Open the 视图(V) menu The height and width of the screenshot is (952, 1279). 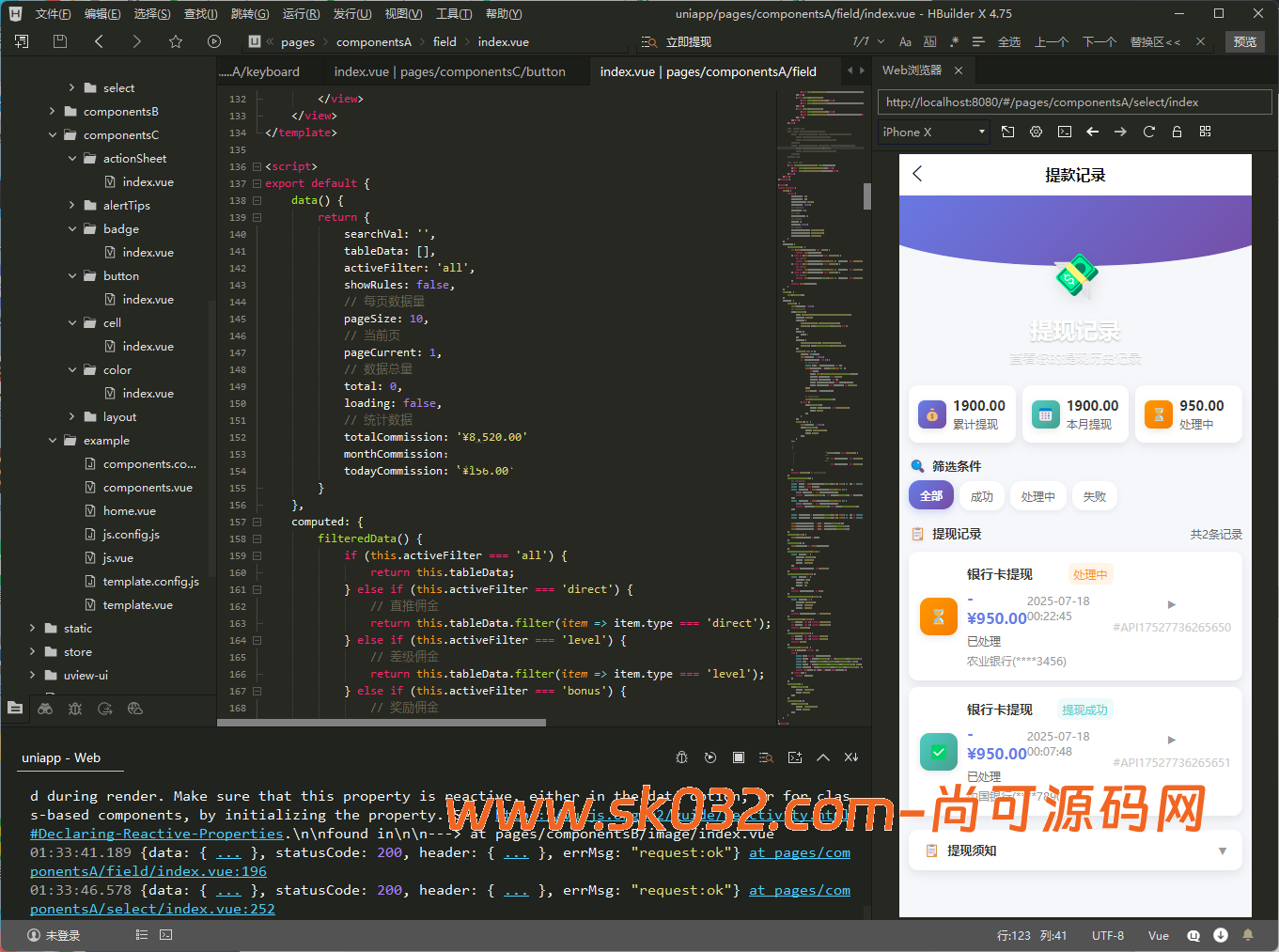pyautogui.click(x=403, y=13)
